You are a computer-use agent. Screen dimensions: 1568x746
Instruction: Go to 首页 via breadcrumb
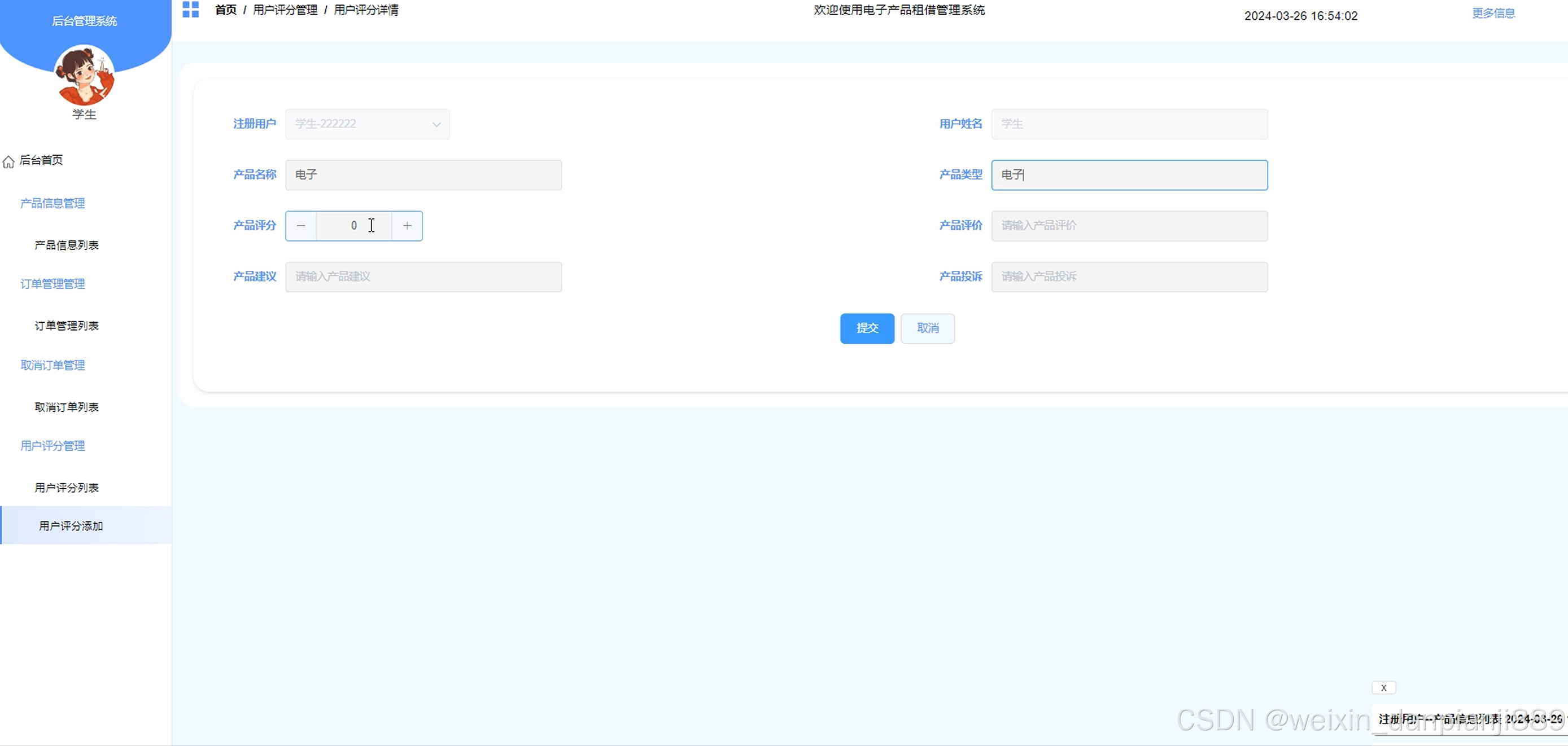pyautogui.click(x=226, y=10)
